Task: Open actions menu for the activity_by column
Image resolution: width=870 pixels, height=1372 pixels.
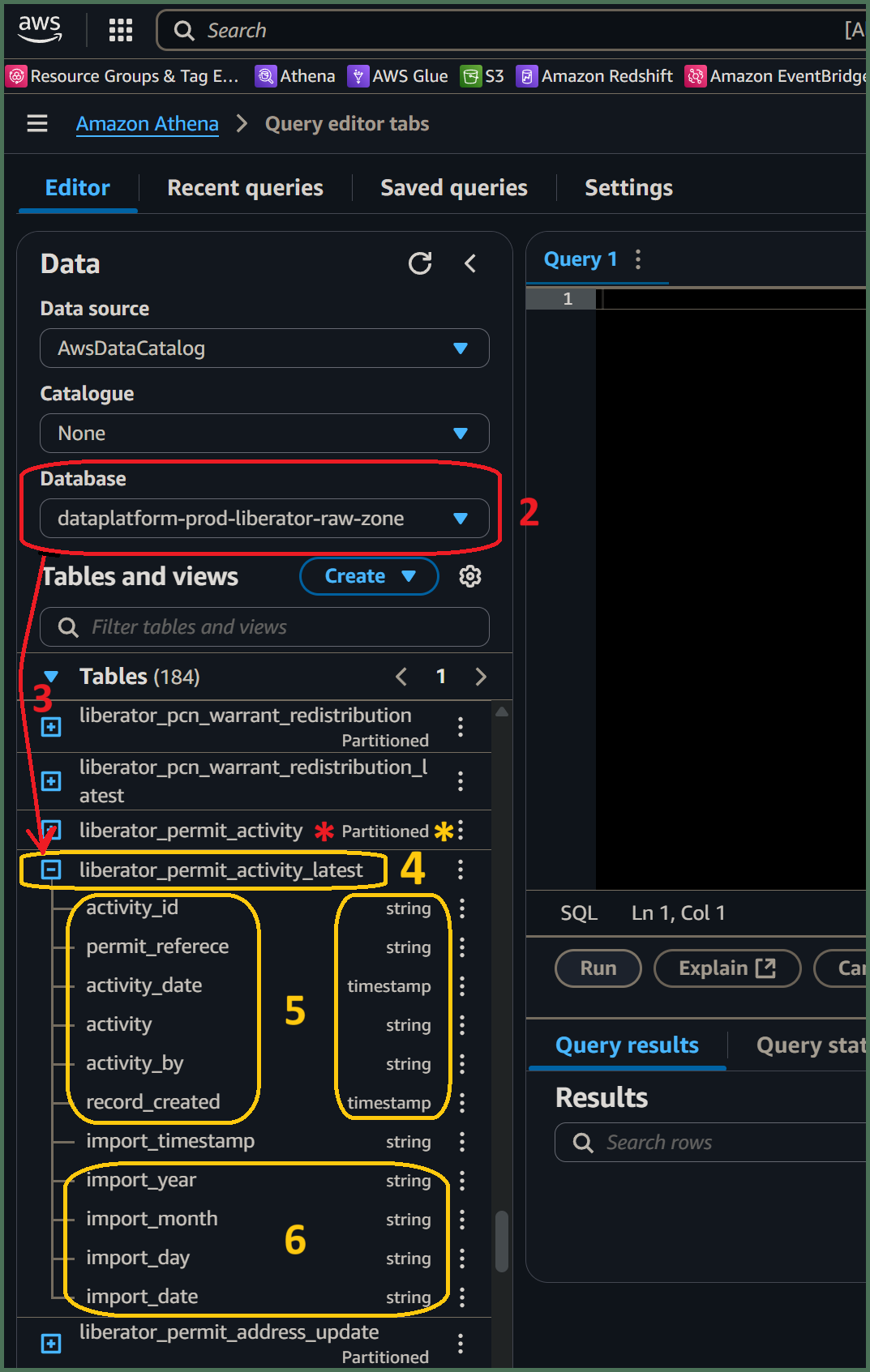Action: point(462,1064)
